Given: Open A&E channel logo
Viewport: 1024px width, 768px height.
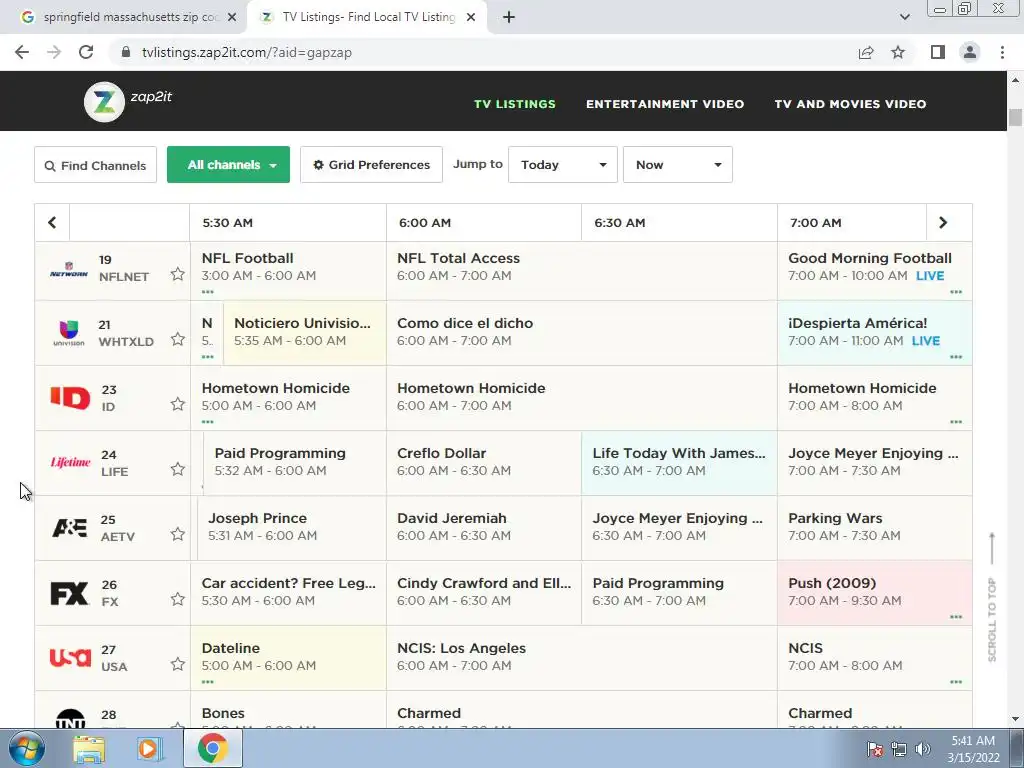Looking at the screenshot, I should [x=69, y=528].
